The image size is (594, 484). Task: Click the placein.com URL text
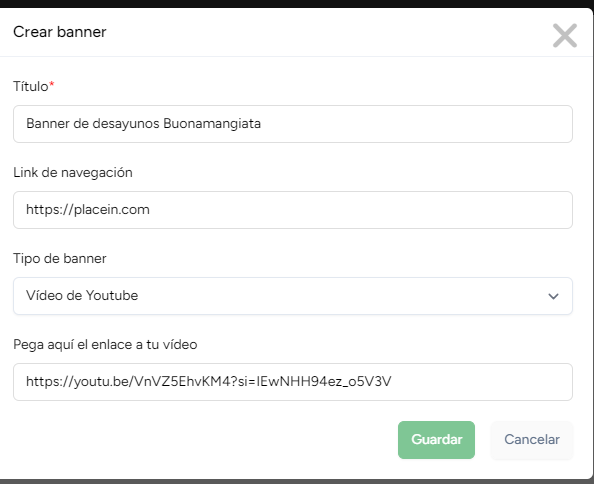coord(88,209)
